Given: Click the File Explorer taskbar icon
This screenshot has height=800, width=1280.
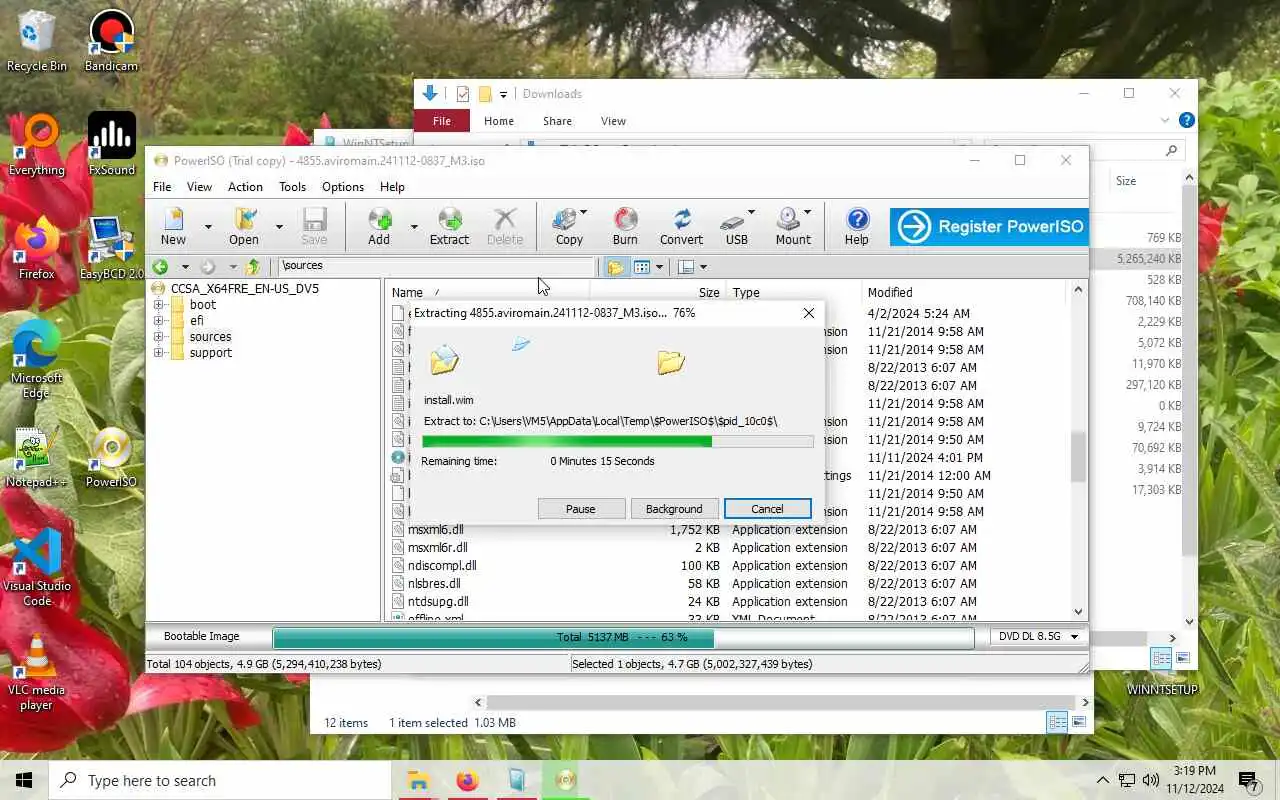Looking at the screenshot, I should click(418, 780).
